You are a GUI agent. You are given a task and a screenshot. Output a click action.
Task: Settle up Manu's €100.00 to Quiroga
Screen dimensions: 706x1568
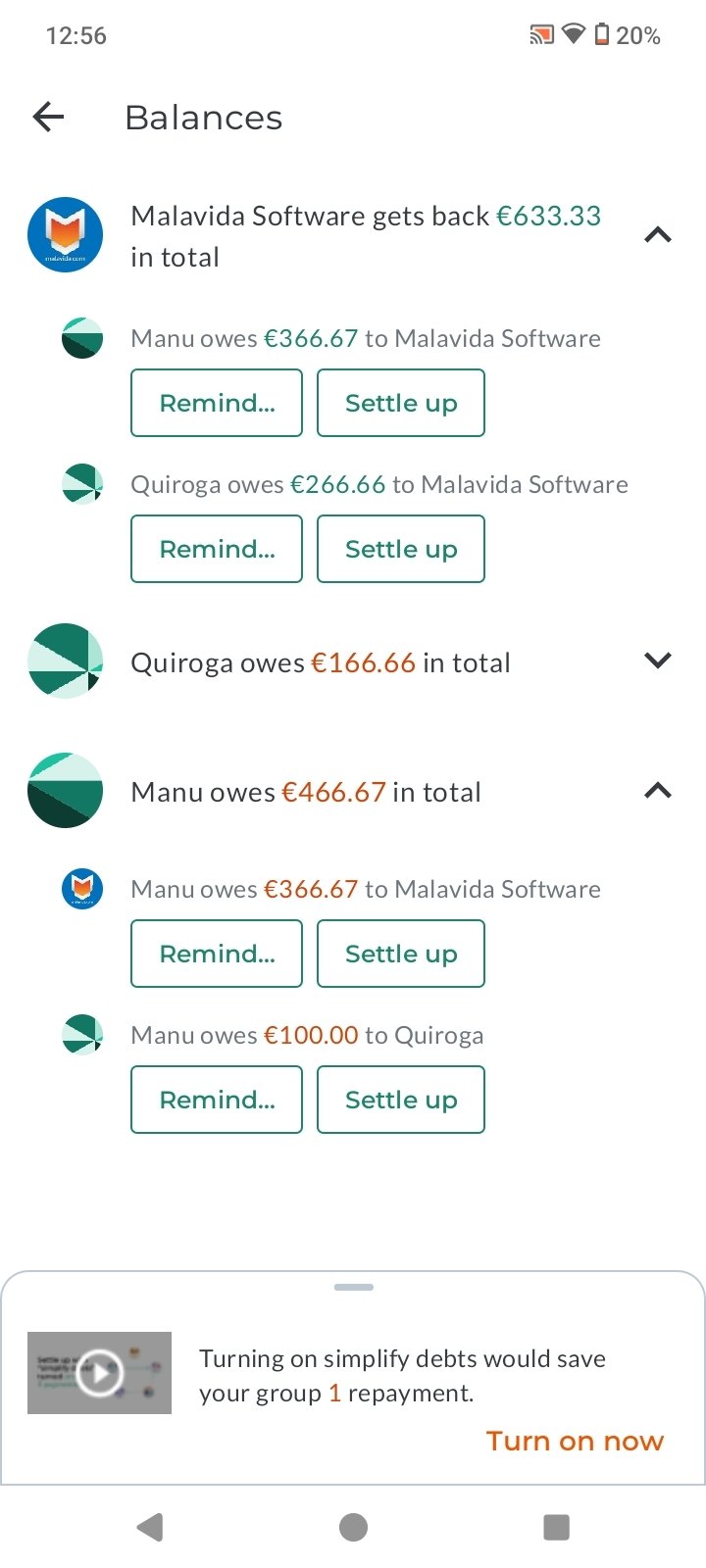coord(401,1100)
